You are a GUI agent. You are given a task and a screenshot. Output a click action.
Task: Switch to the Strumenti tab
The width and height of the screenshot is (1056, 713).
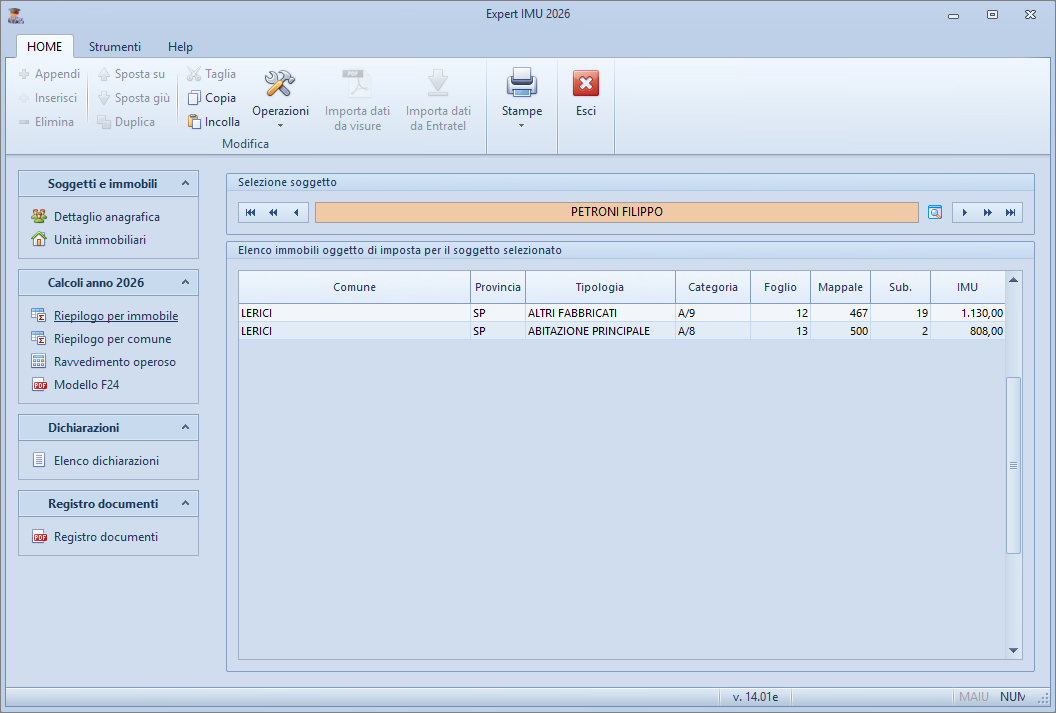(115, 47)
